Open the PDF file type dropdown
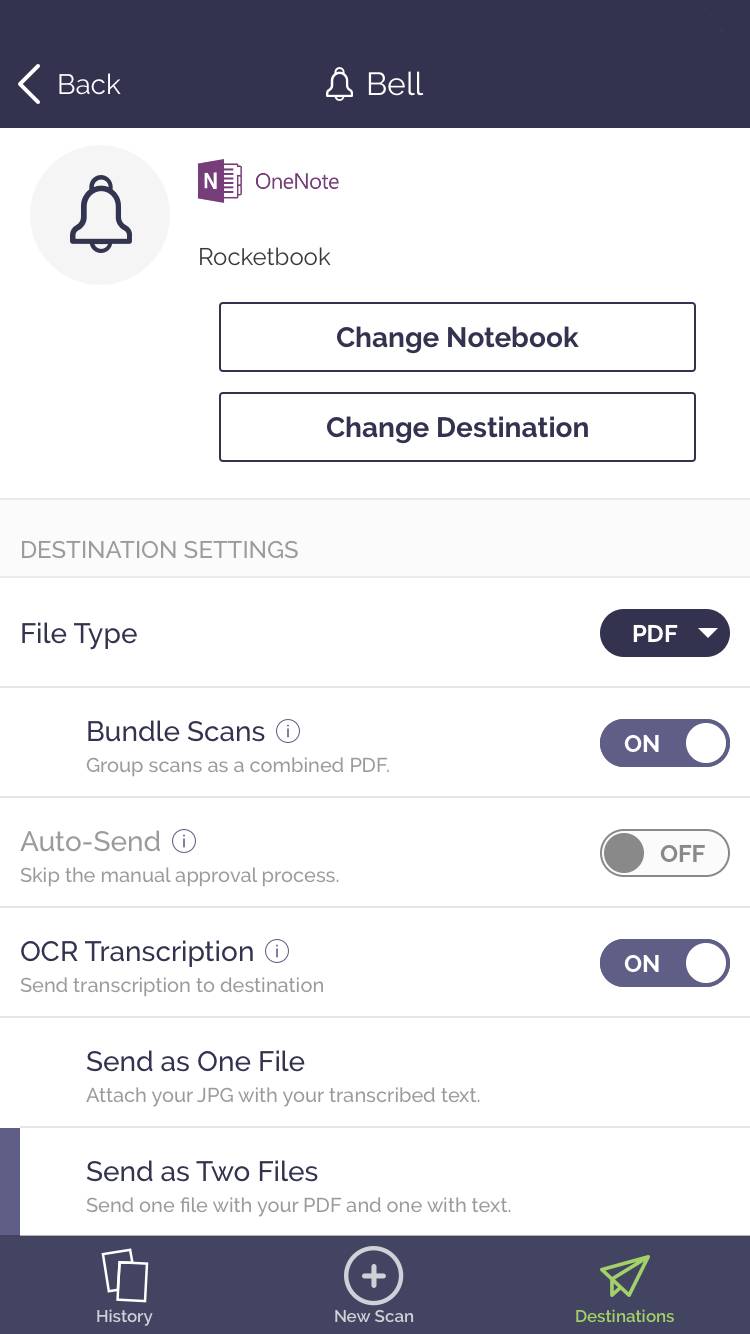 pyautogui.click(x=664, y=633)
